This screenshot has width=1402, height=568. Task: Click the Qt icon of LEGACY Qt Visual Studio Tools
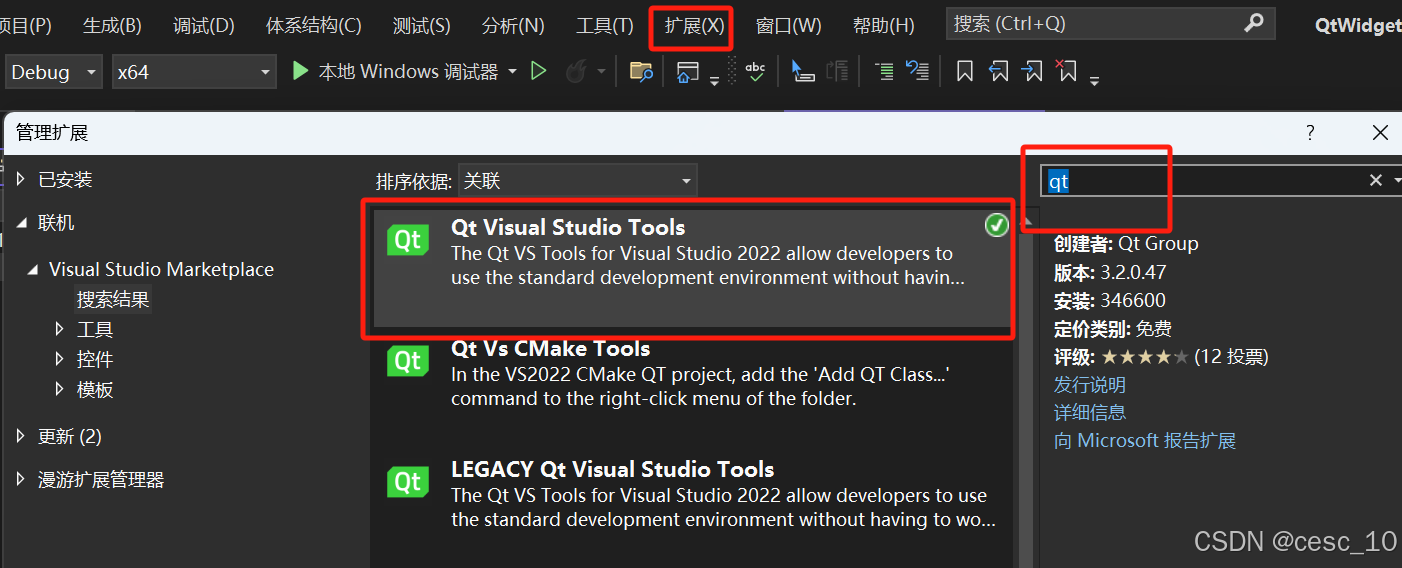point(407,482)
